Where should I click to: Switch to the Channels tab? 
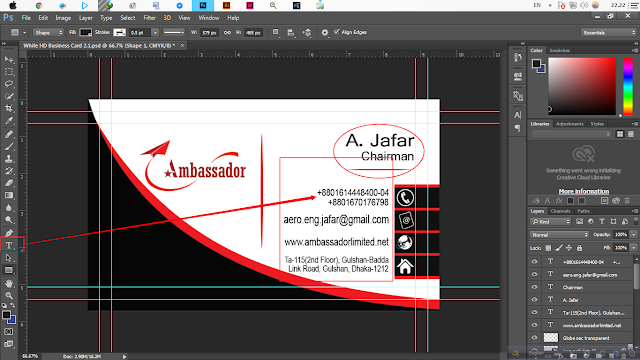[560, 211]
